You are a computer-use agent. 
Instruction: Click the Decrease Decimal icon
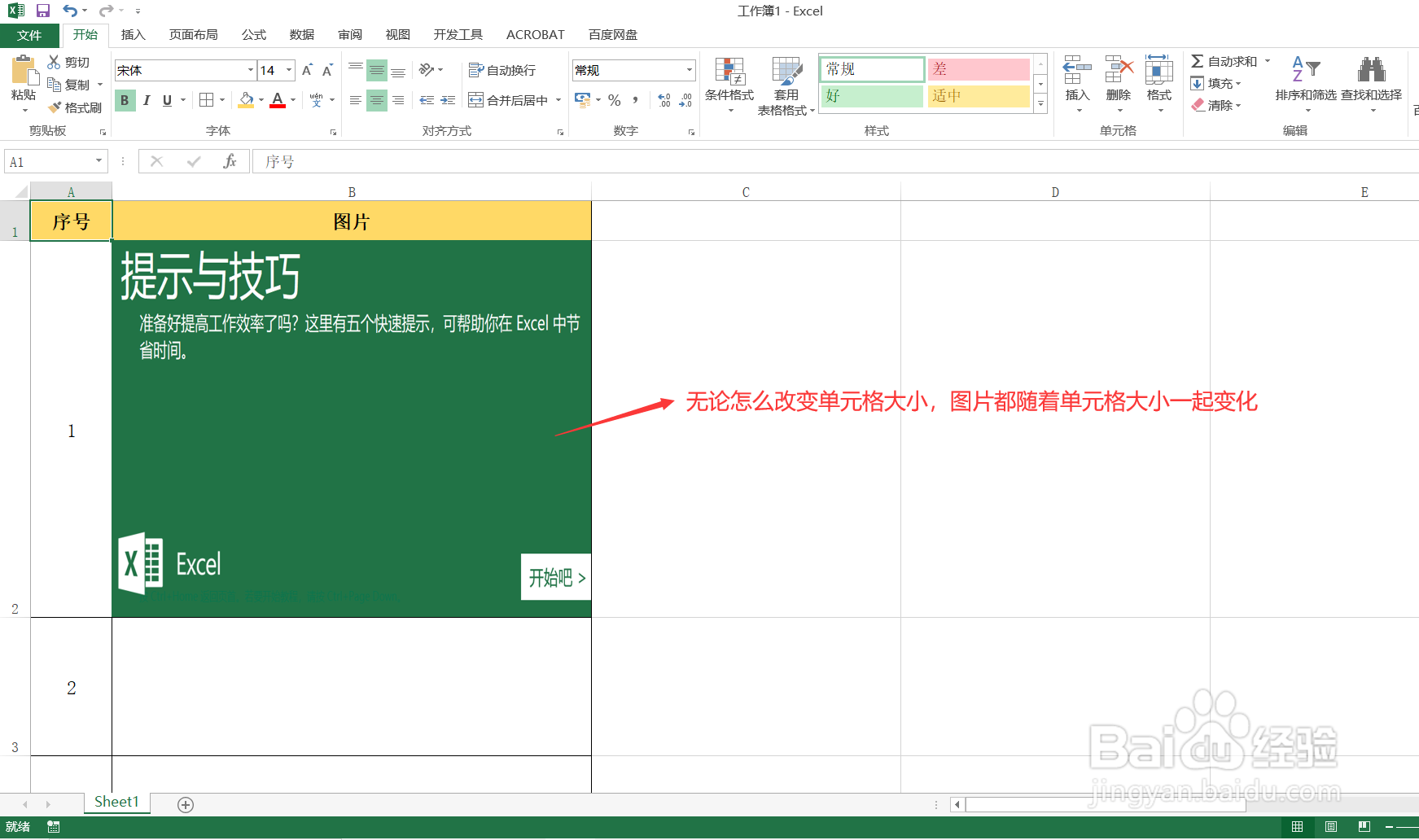[x=685, y=100]
